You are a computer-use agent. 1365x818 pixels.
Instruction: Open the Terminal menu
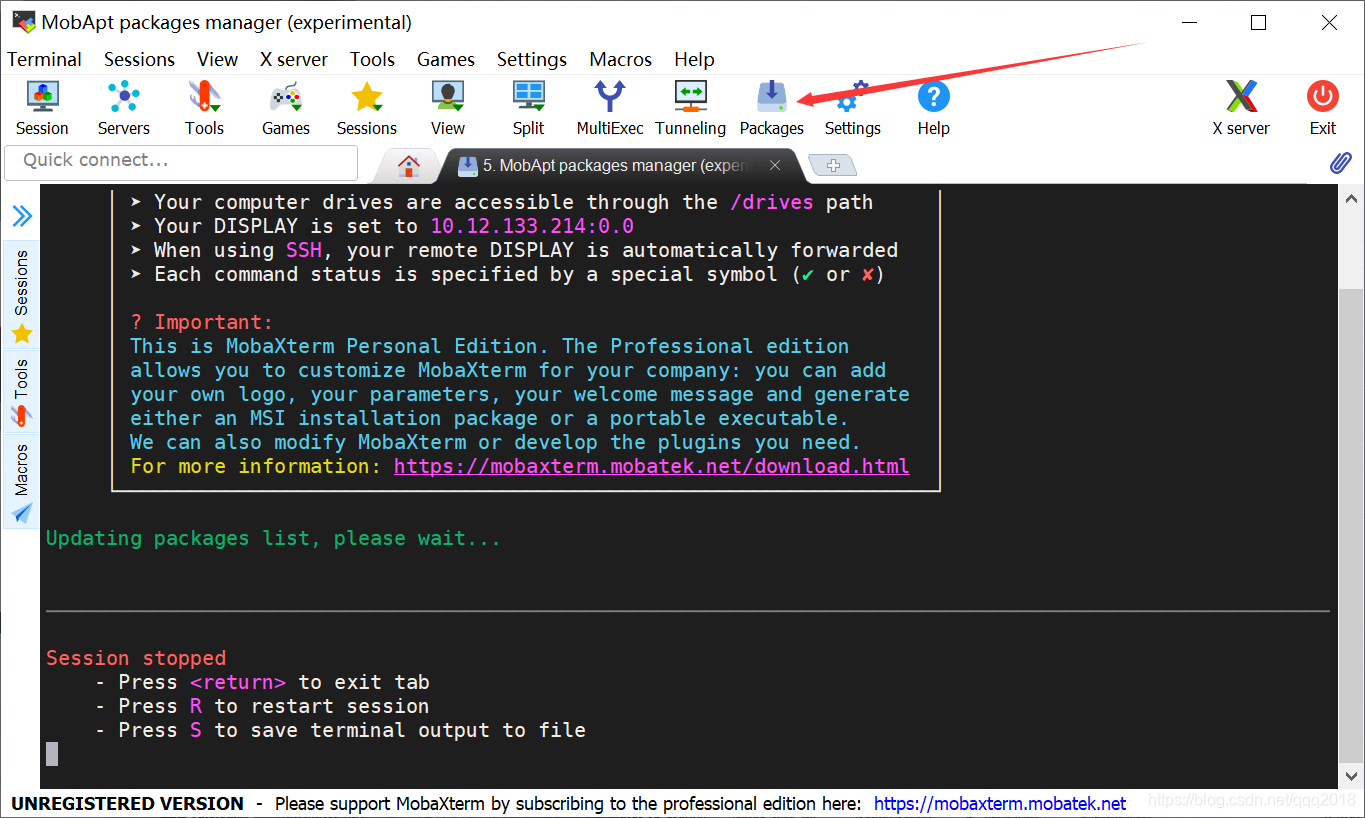click(44, 59)
